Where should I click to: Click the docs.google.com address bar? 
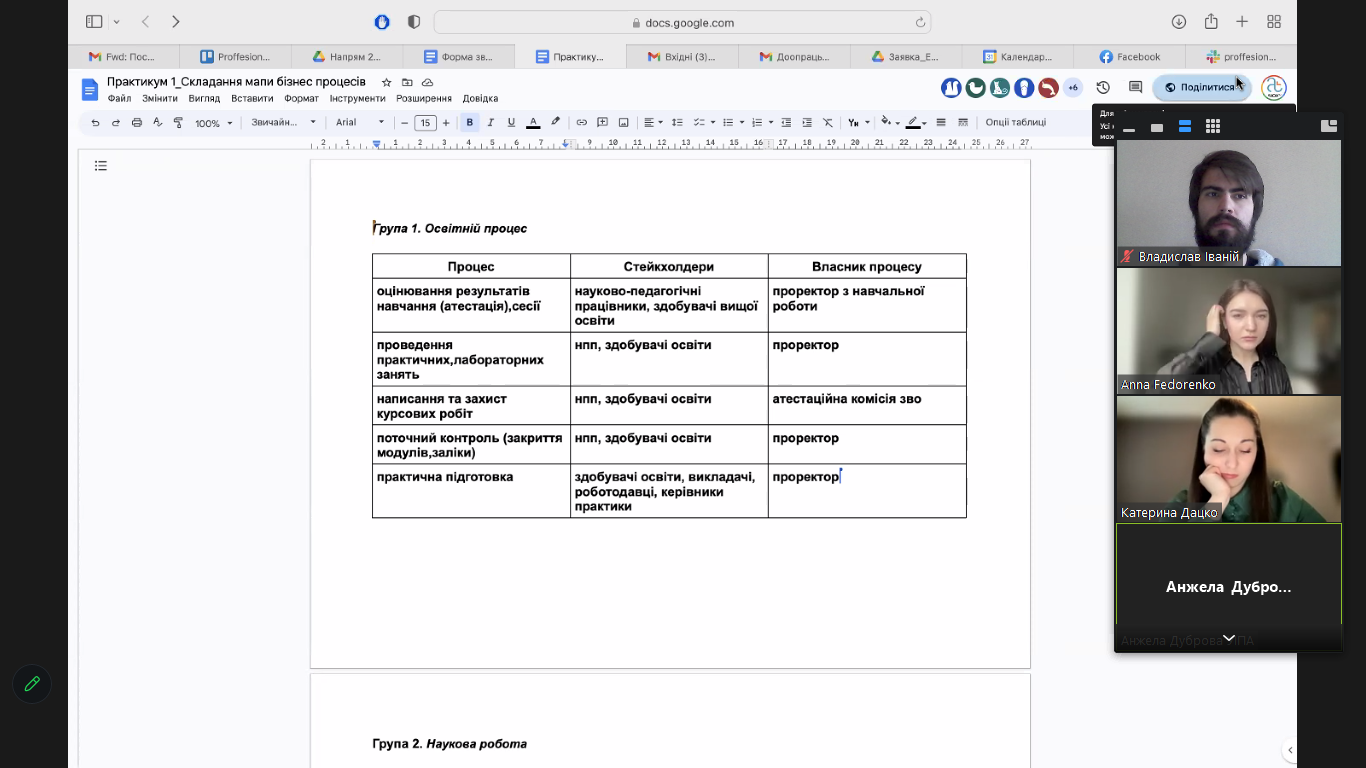point(683,22)
